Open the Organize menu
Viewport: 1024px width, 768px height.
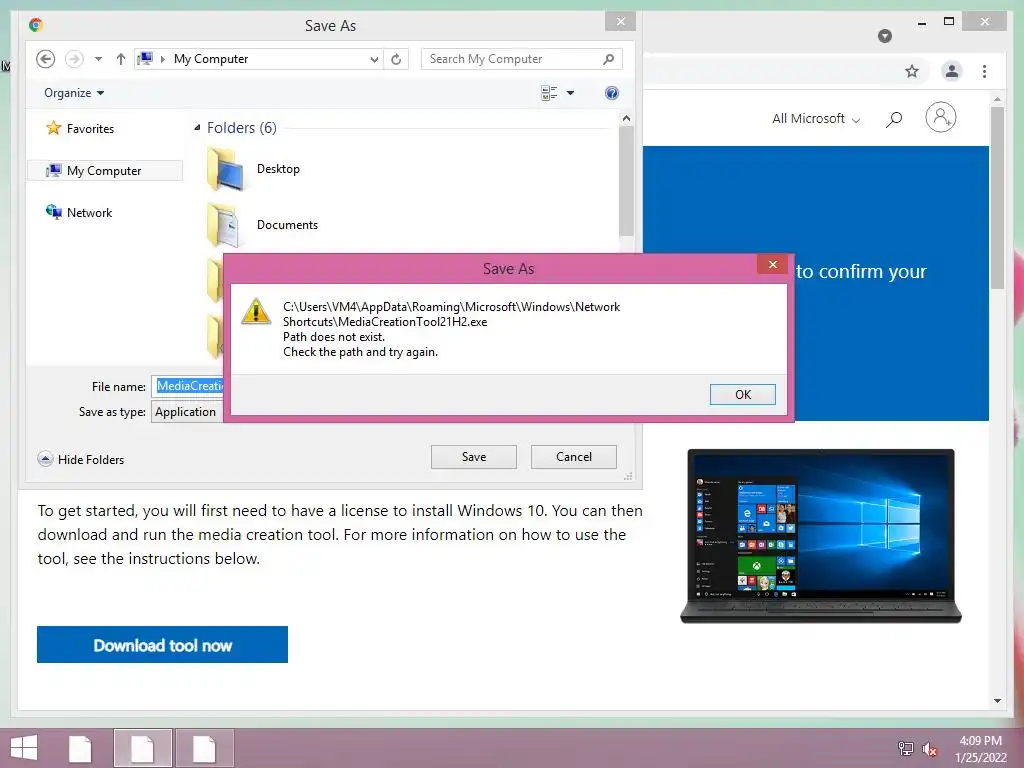(x=74, y=93)
